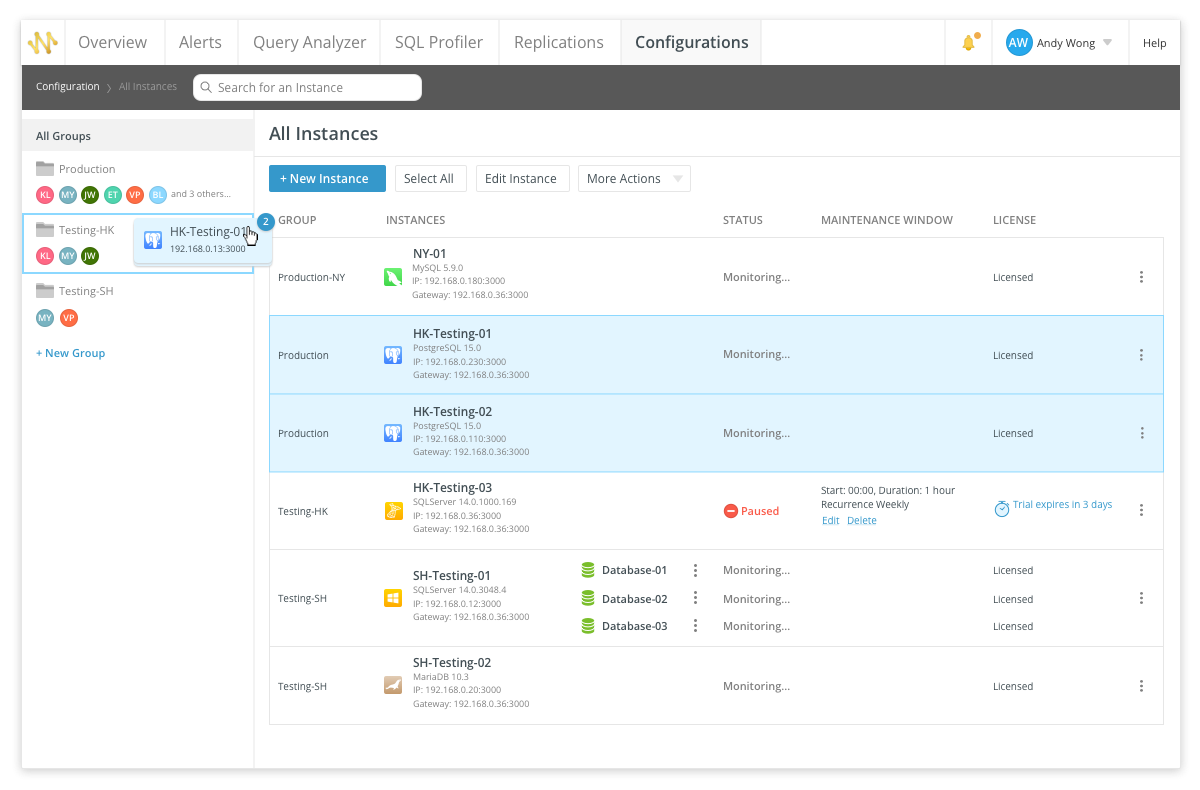
Task: Open the Replications tab
Action: click(x=559, y=43)
